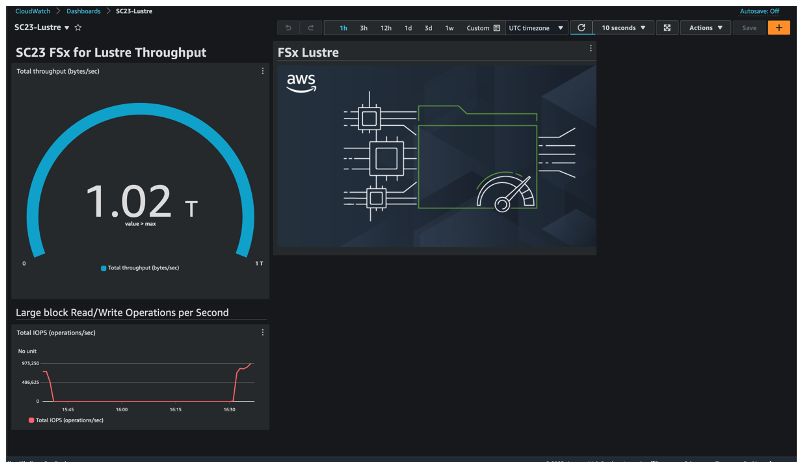Add a widget with the orange plus button
This screenshot has width=804, height=468.
778,28
